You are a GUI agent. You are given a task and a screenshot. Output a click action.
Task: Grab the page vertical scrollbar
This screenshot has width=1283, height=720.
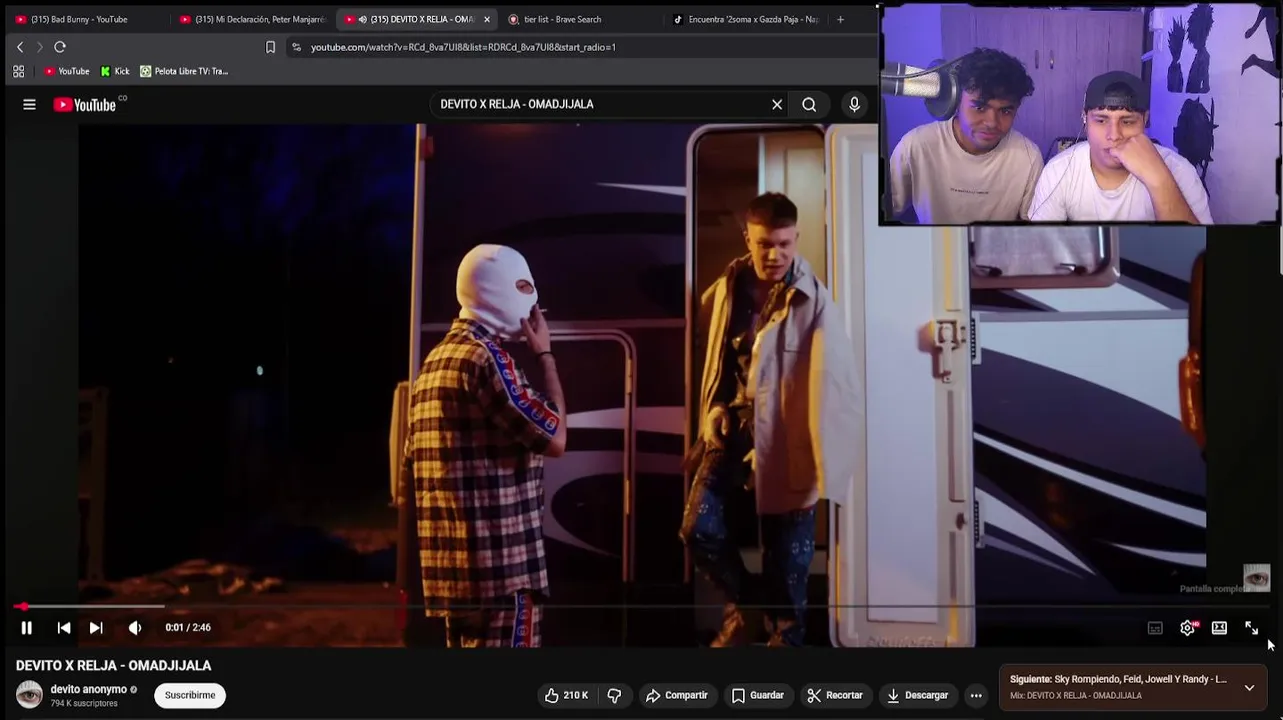click(x=1280, y=250)
